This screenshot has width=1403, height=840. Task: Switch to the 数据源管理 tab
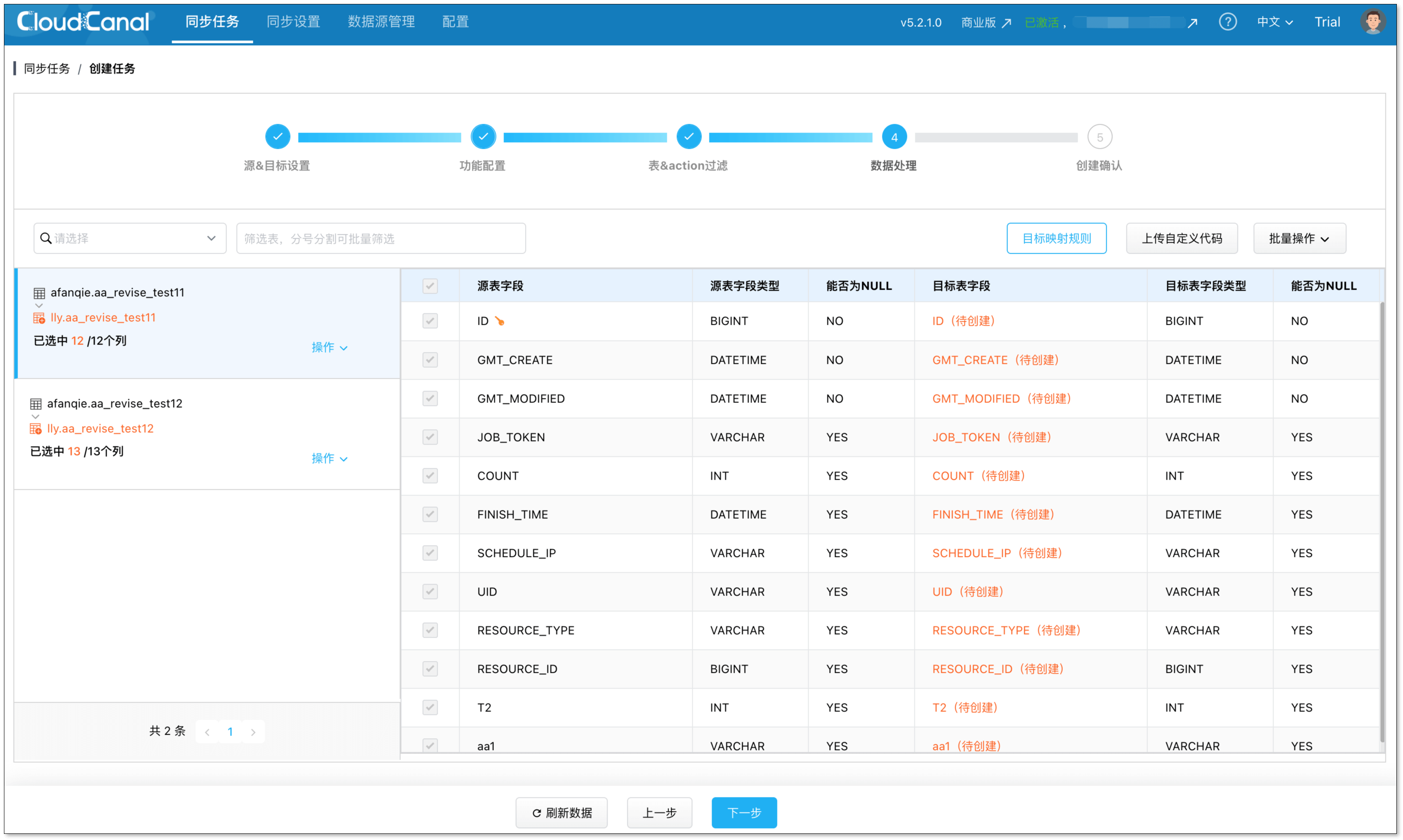[x=381, y=22]
